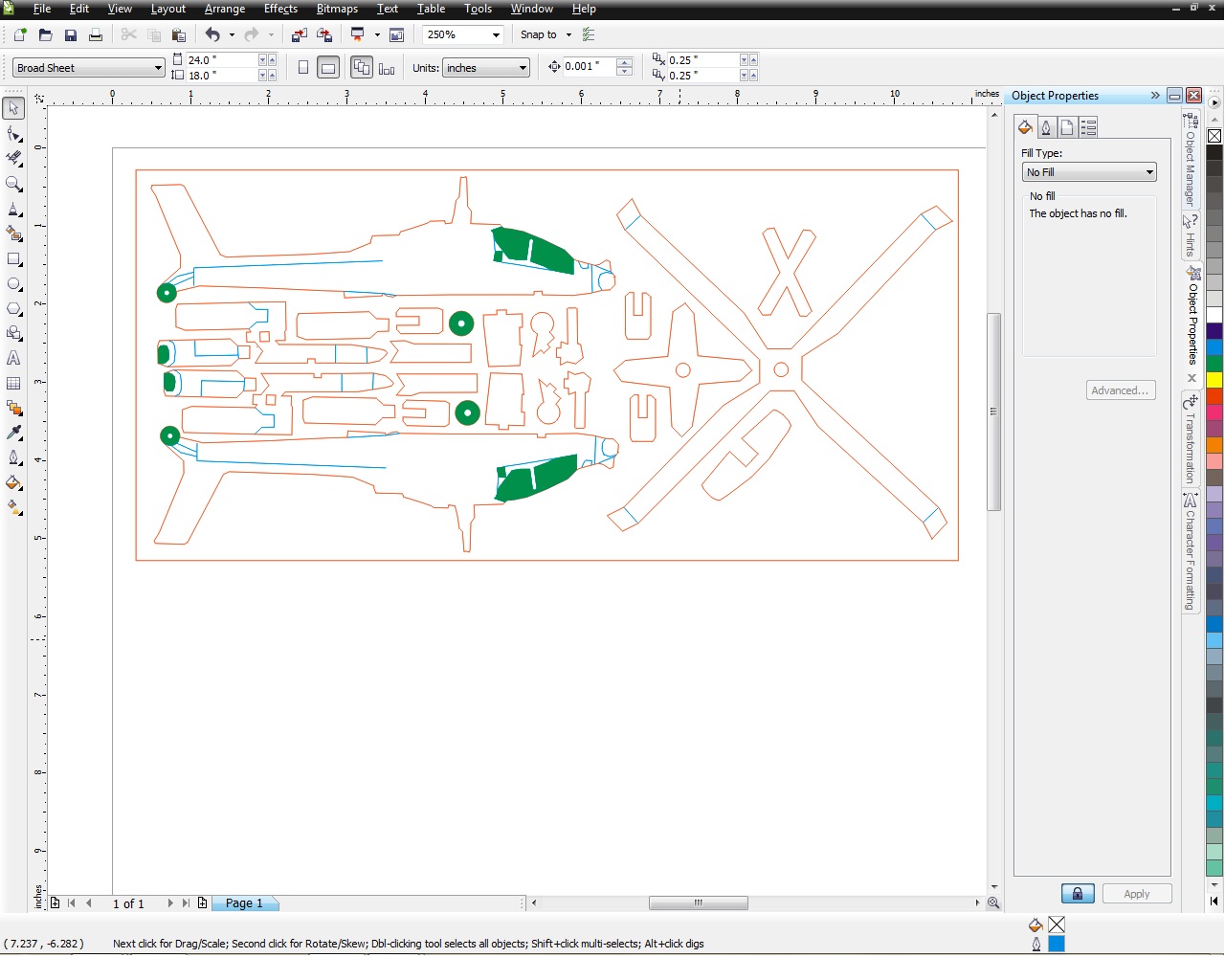
Task: Open the Outline tab in Object Properties
Action: click(x=1046, y=127)
